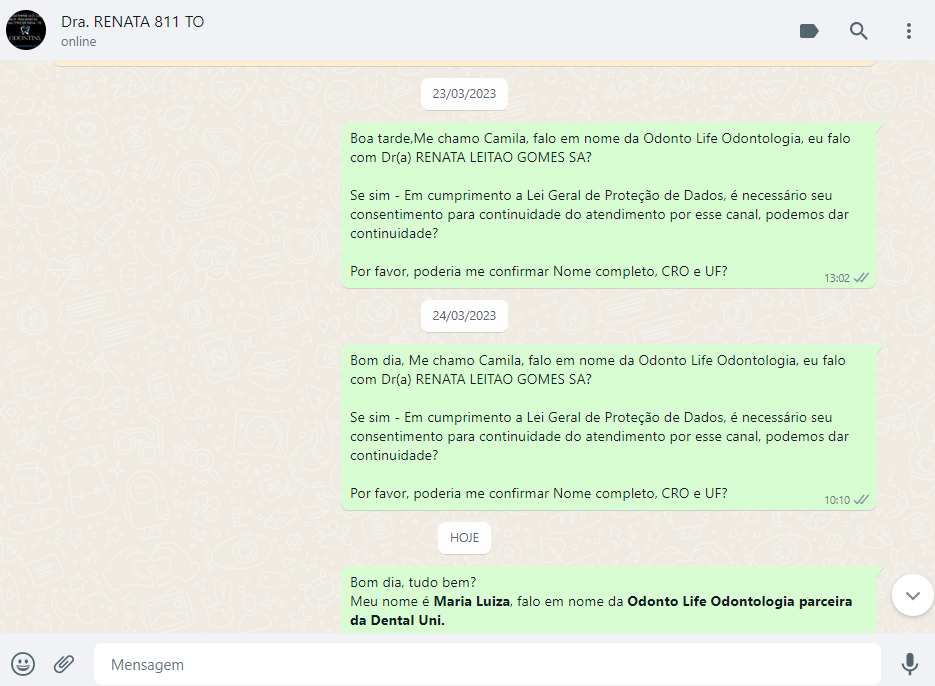Click the message starting 'Bom dia, Me chamo Camila'
This screenshot has width=935, height=686.
point(608,427)
